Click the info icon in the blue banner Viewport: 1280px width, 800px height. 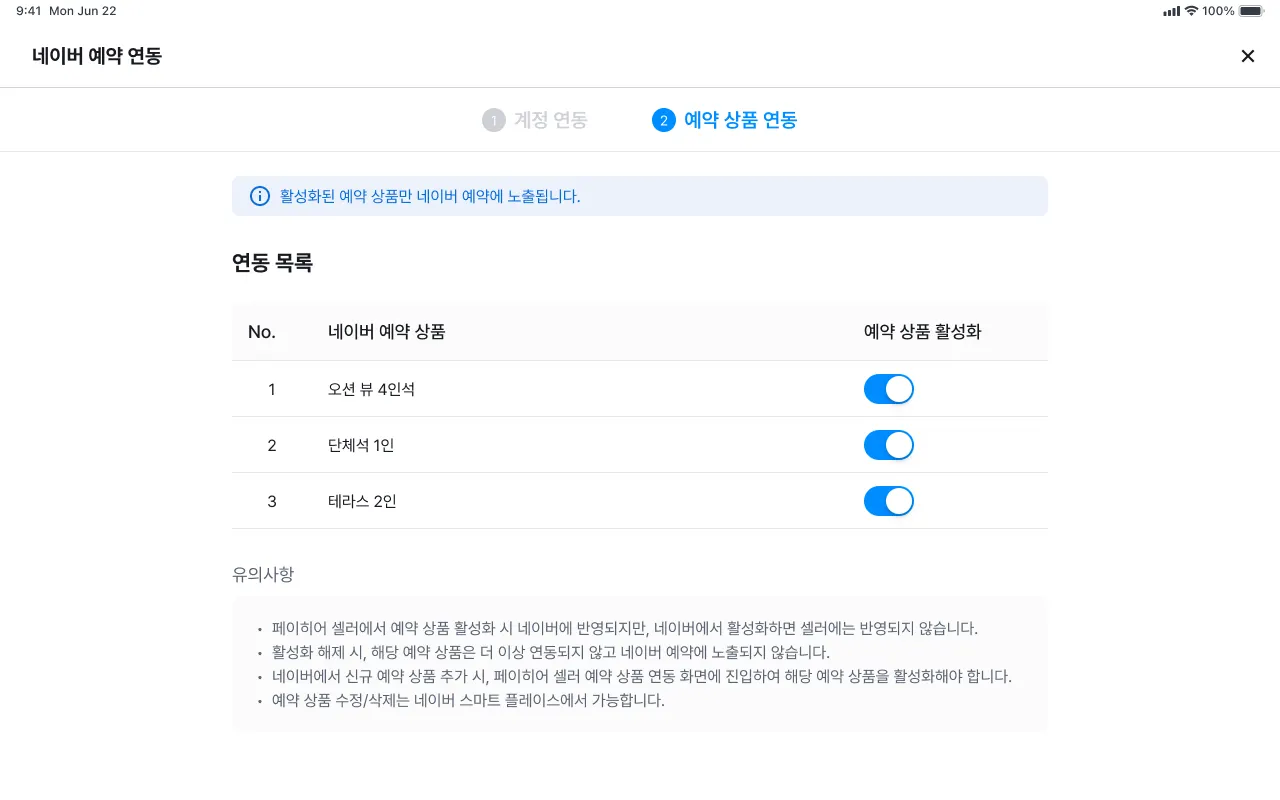[260, 196]
